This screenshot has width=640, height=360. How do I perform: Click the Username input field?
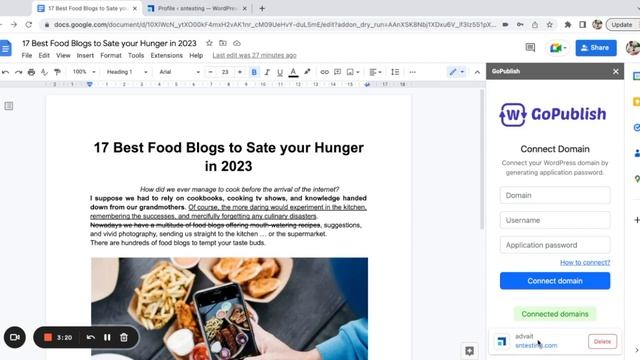click(x=555, y=220)
